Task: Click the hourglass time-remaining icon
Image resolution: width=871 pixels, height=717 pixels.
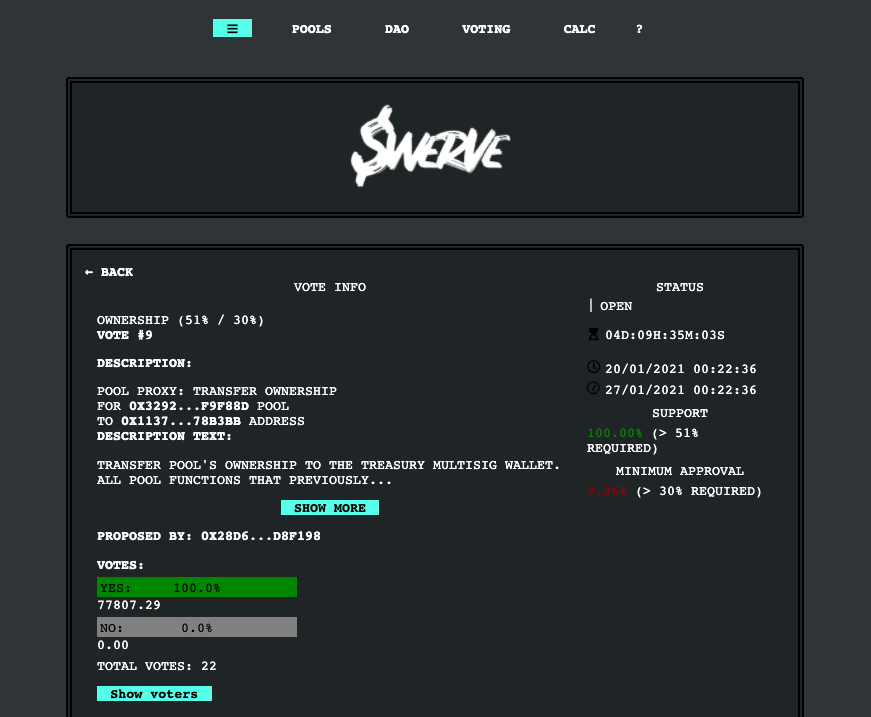Action: click(593, 334)
